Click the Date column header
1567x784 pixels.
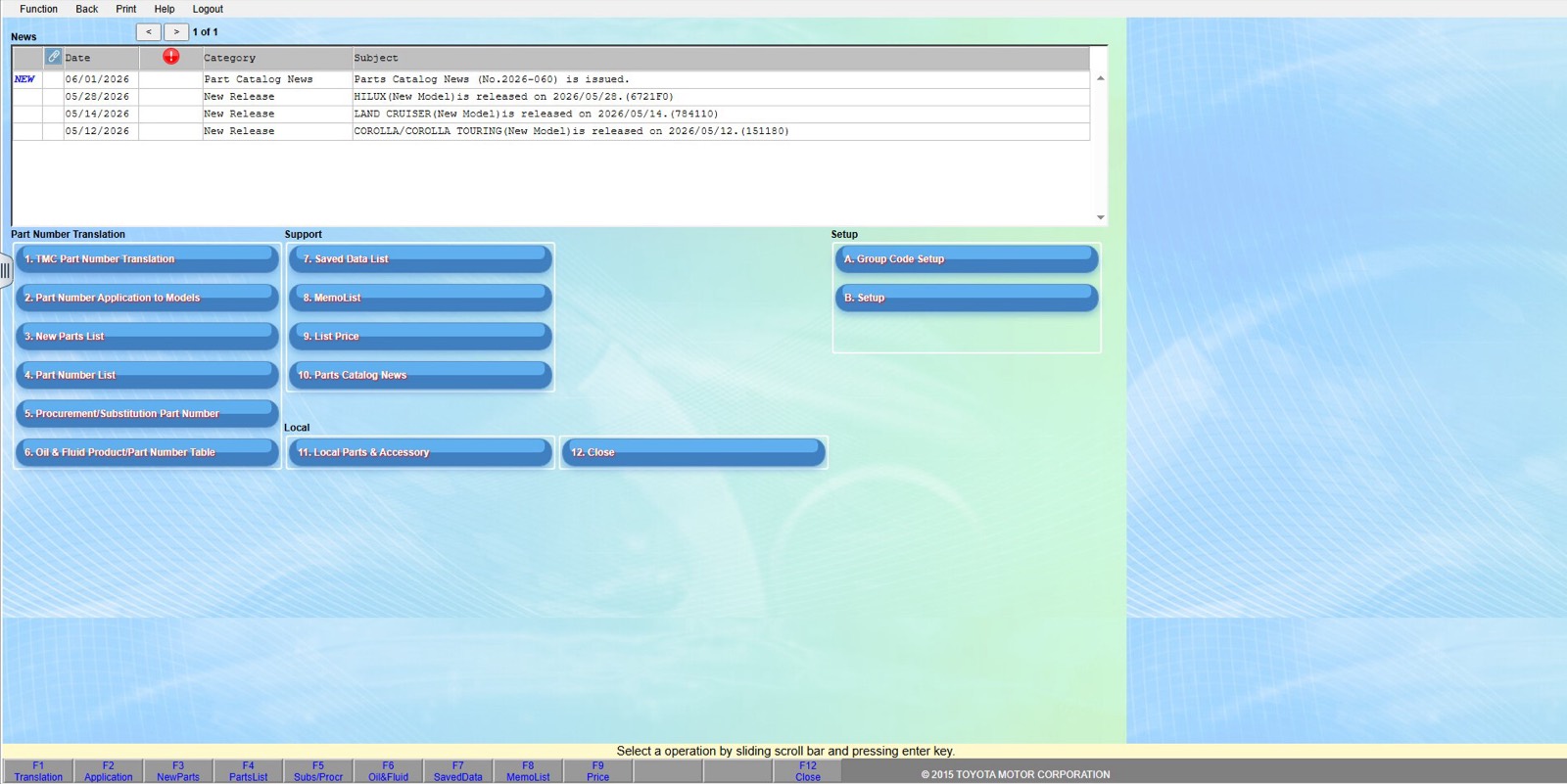pyautogui.click(x=101, y=58)
